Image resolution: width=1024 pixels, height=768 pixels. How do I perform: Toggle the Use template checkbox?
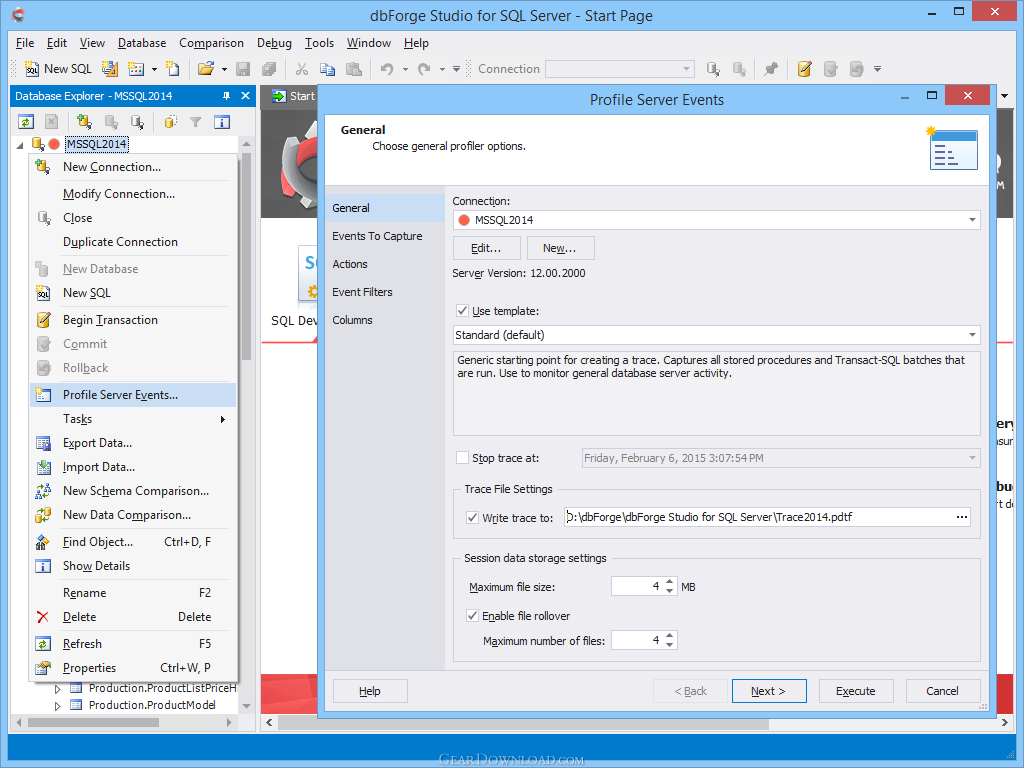coord(462,311)
